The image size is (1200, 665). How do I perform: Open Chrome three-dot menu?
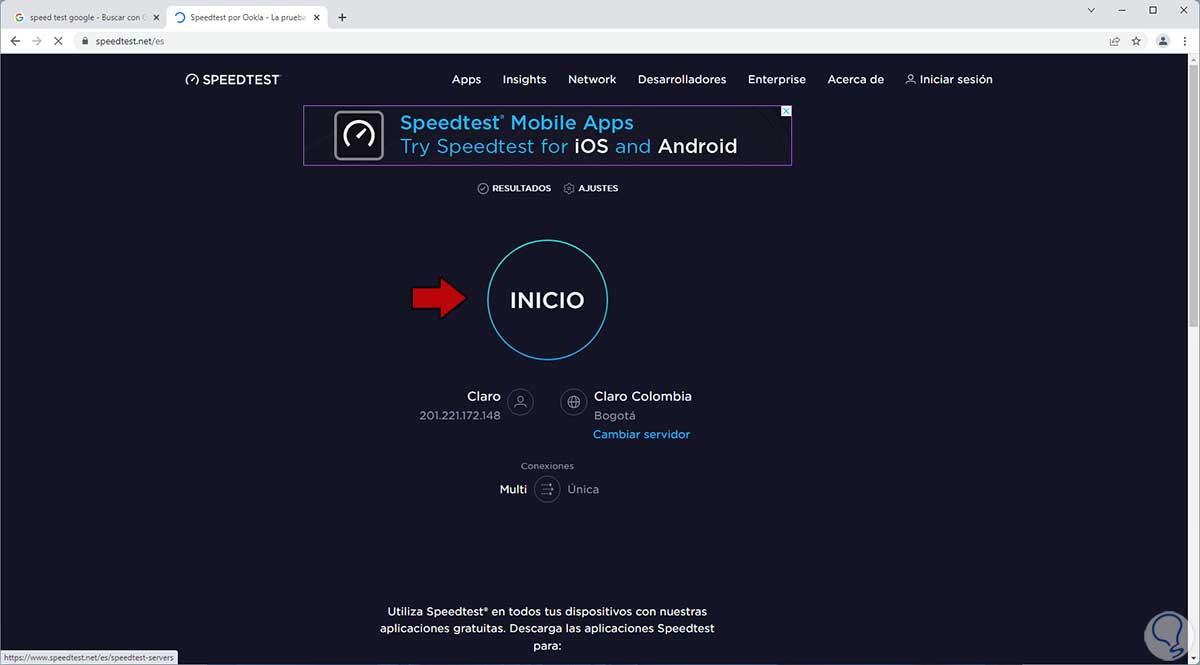click(1185, 41)
